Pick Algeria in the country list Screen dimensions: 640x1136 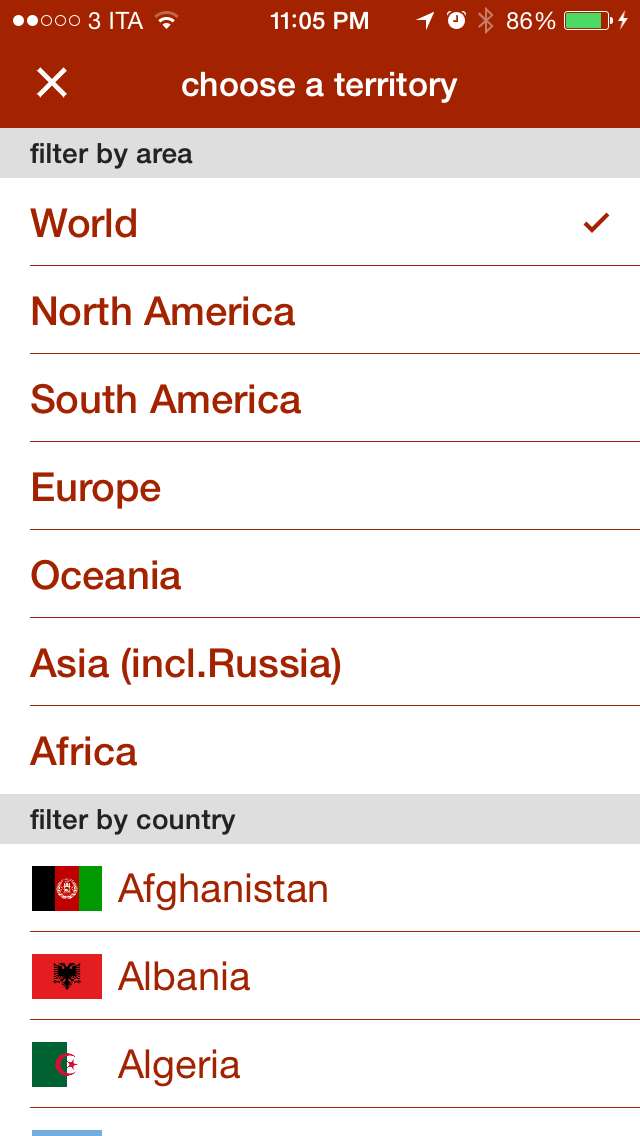179,1064
